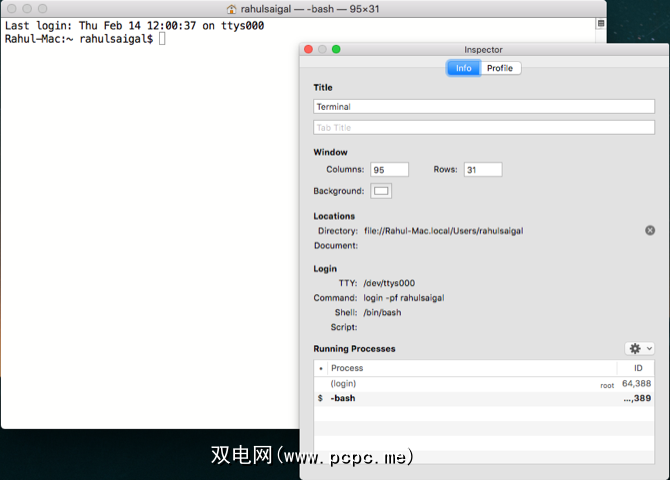This screenshot has width=670, height=480.
Task: Click the TTY value /dev/ttys000
Action: tap(389, 283)
